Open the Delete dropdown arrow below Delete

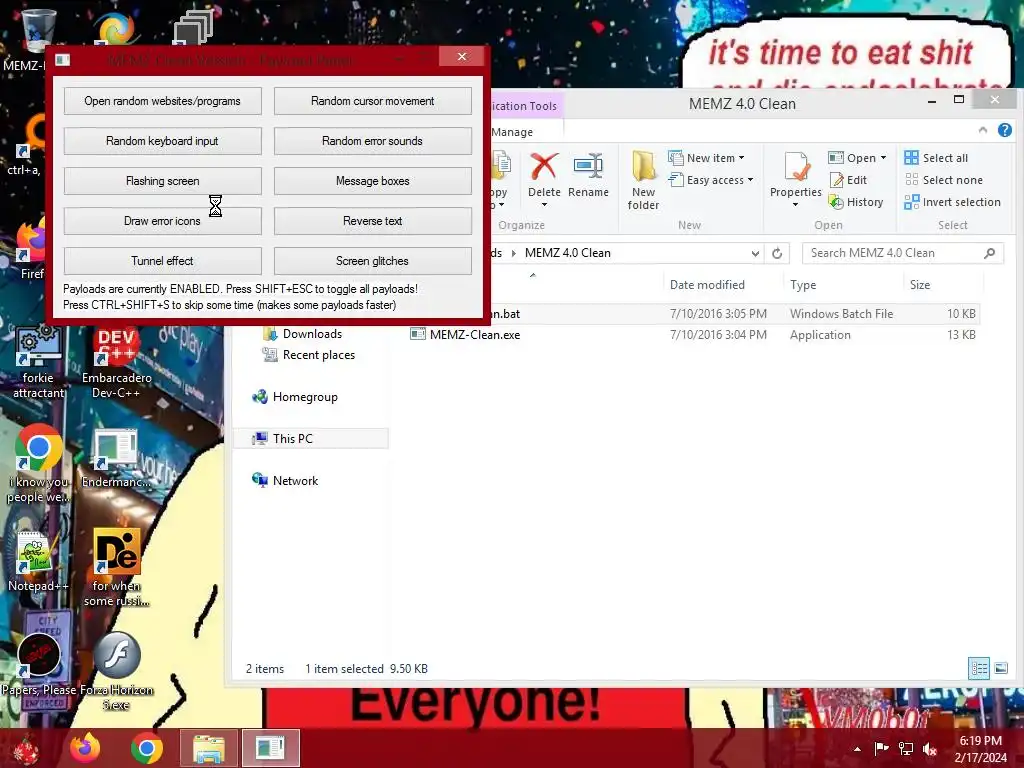(x=544, y=205)
